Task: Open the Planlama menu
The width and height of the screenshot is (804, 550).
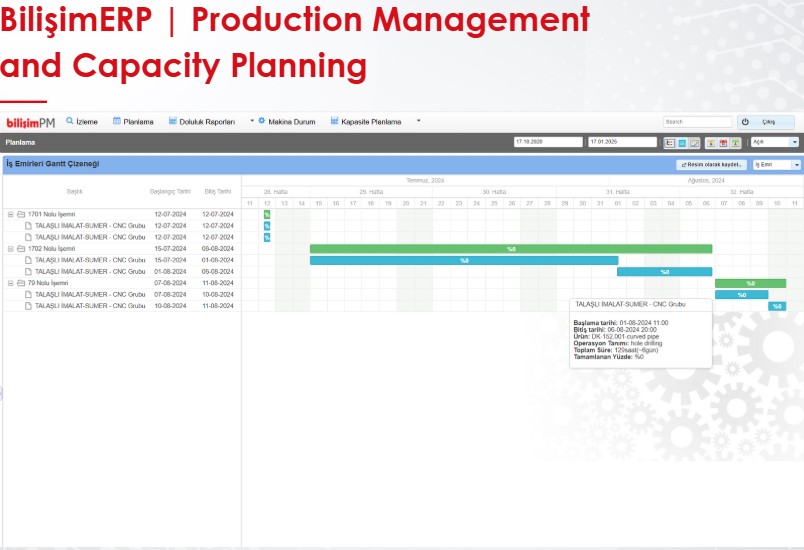Action: [133, 121]
